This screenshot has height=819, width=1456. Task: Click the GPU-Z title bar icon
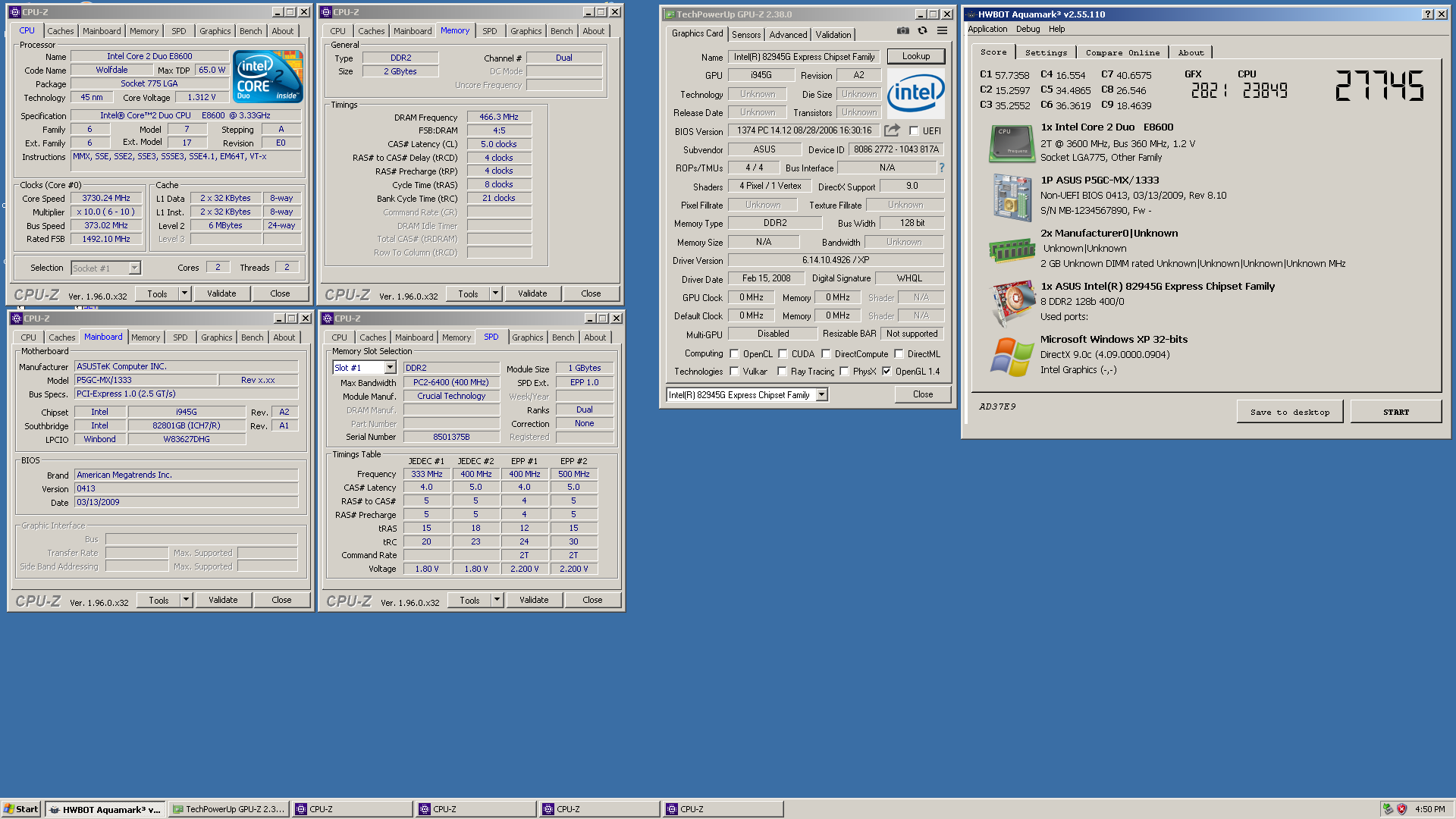(669, 14)
